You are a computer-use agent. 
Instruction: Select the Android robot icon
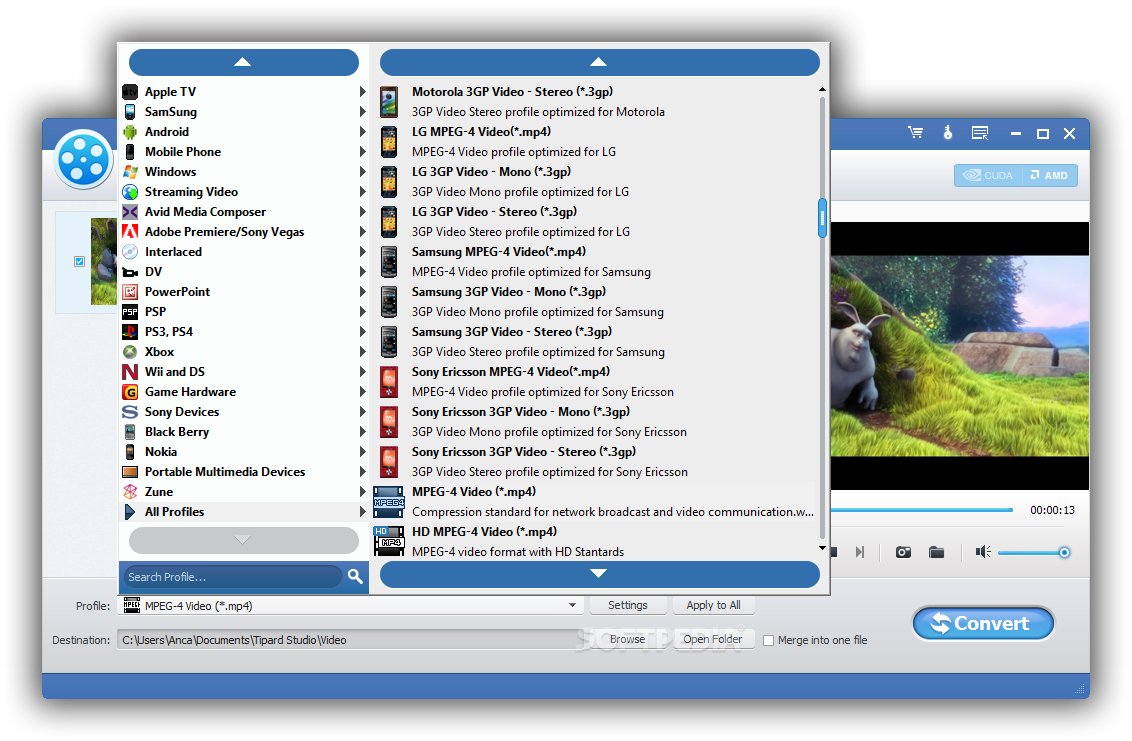(130, 132)
